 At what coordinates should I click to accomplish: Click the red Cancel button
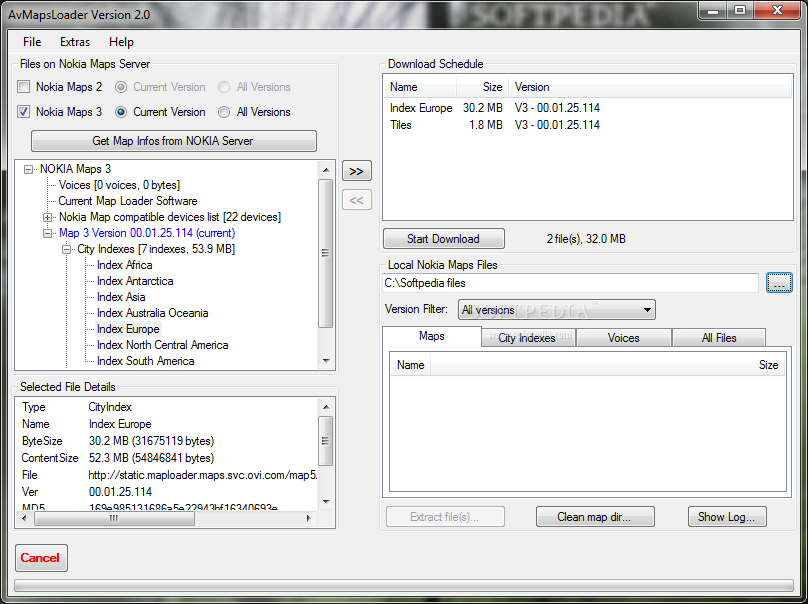pos(41,558)
